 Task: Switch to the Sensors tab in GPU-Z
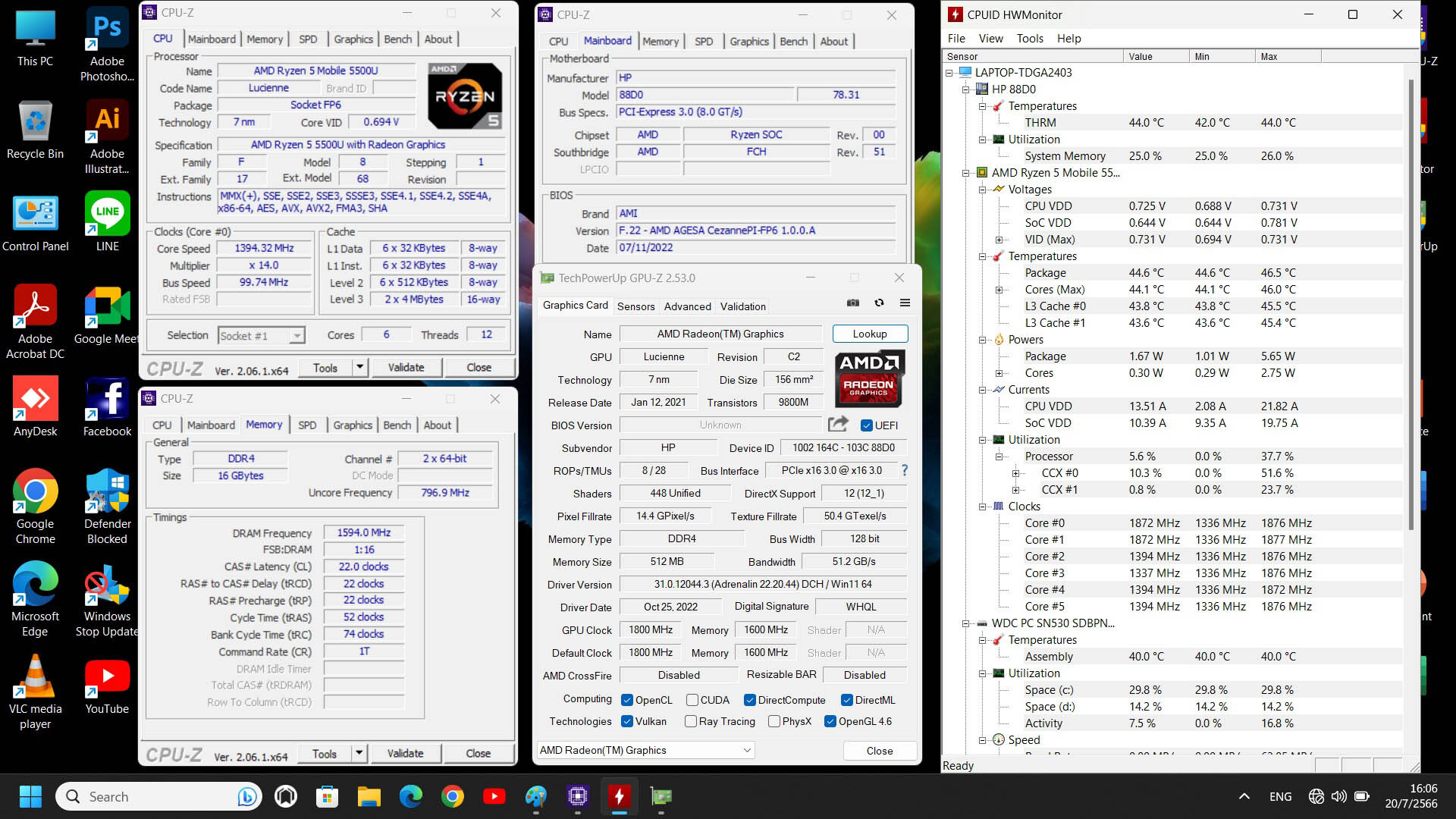[635, 306]
